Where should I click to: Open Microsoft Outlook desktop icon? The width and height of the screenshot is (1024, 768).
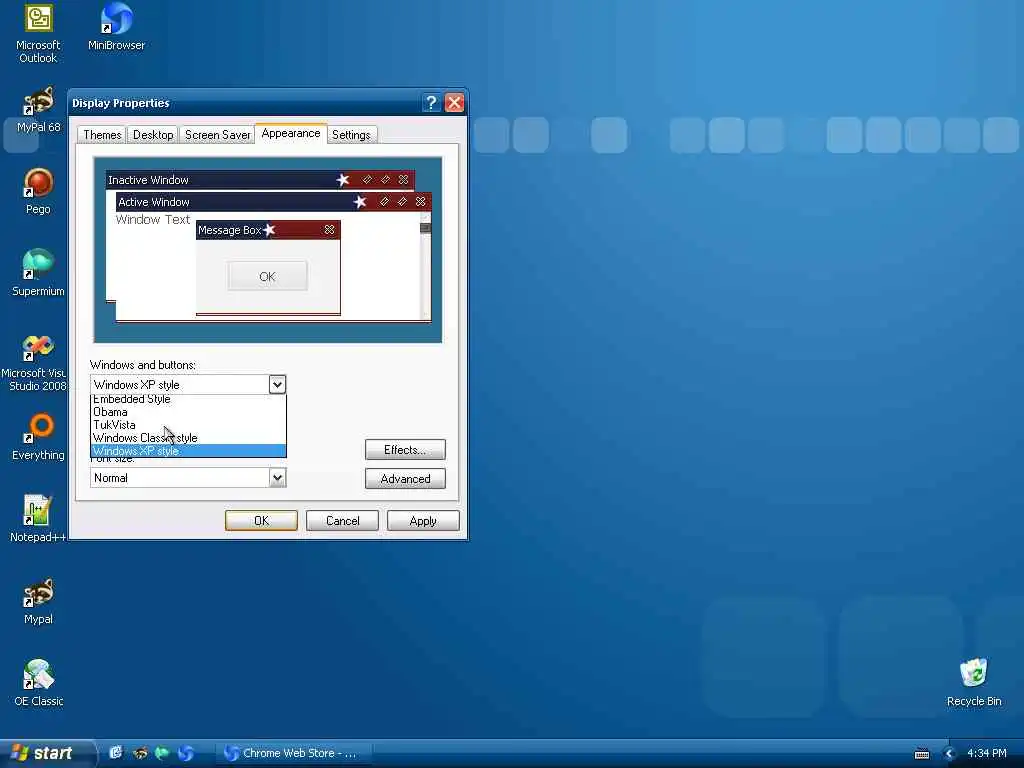coord(38,34)
